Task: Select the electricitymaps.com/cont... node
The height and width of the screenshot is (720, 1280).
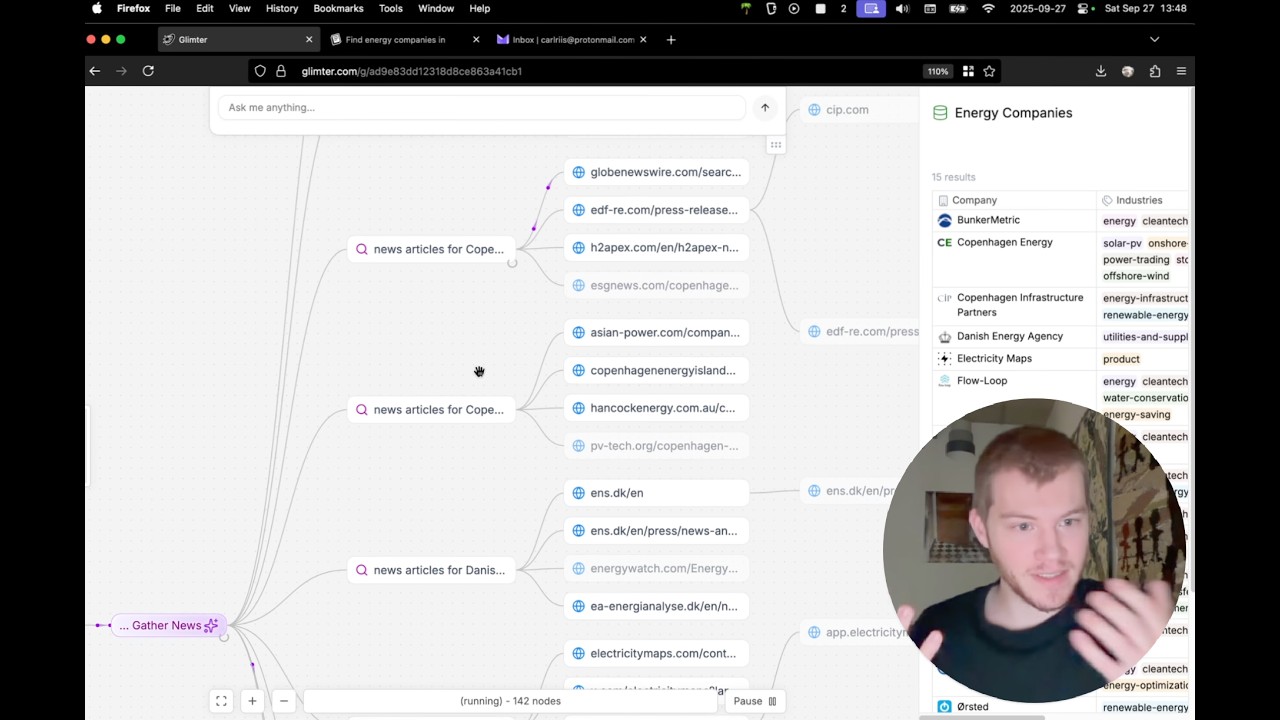Action: 657,653
